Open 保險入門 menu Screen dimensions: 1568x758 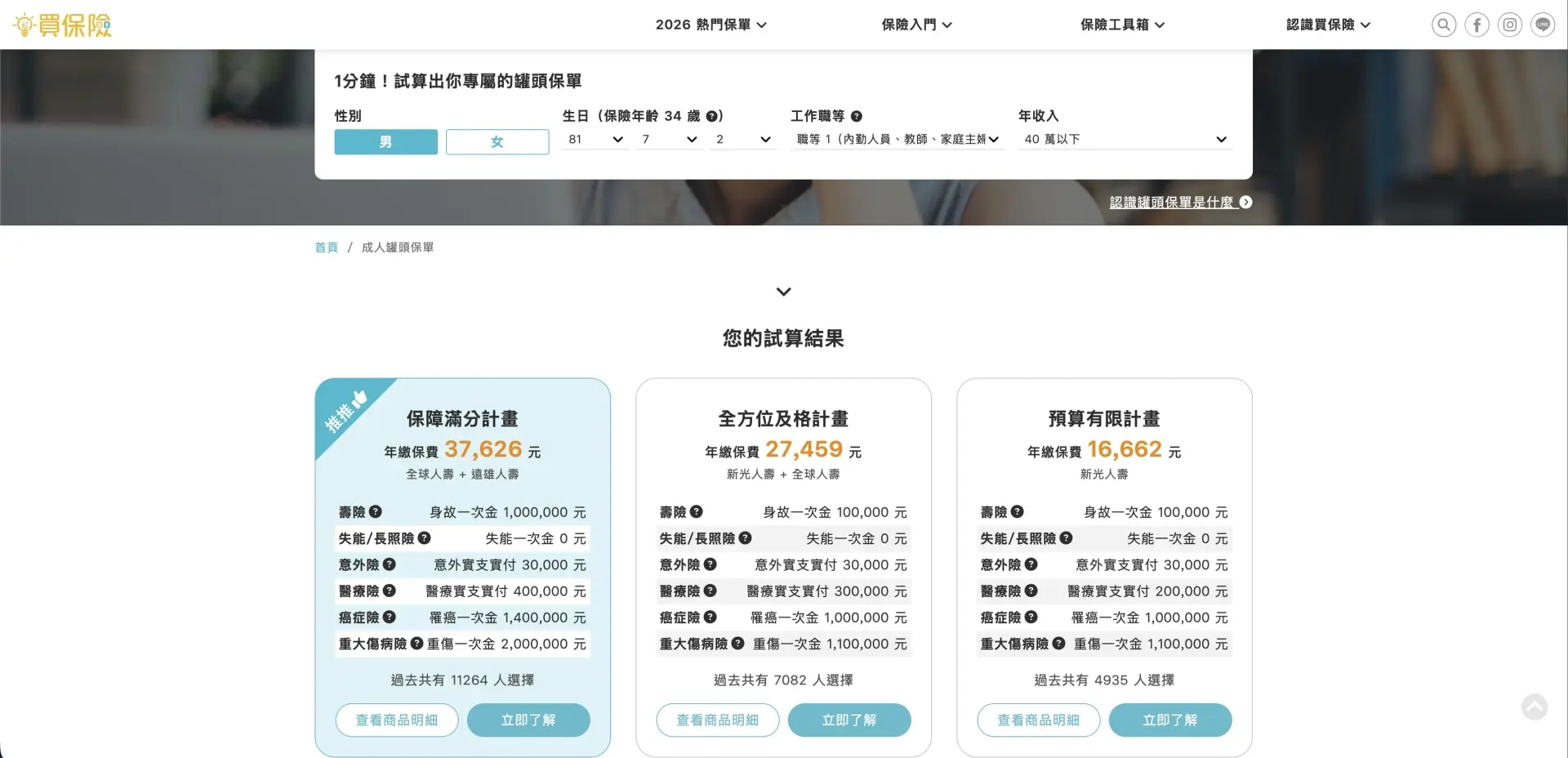tap(916, 25)
